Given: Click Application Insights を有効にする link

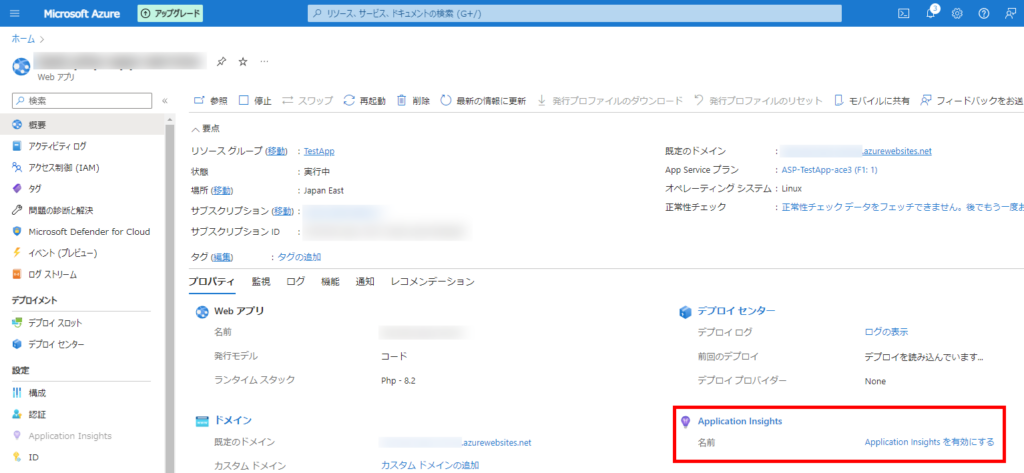Looking at the screenshot, I should pos(929,442).
